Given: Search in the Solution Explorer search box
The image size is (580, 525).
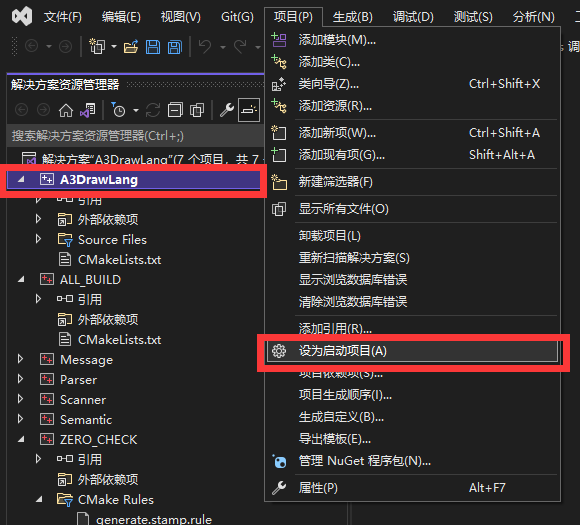Looking at the screenshot, I should click(135, 136).
